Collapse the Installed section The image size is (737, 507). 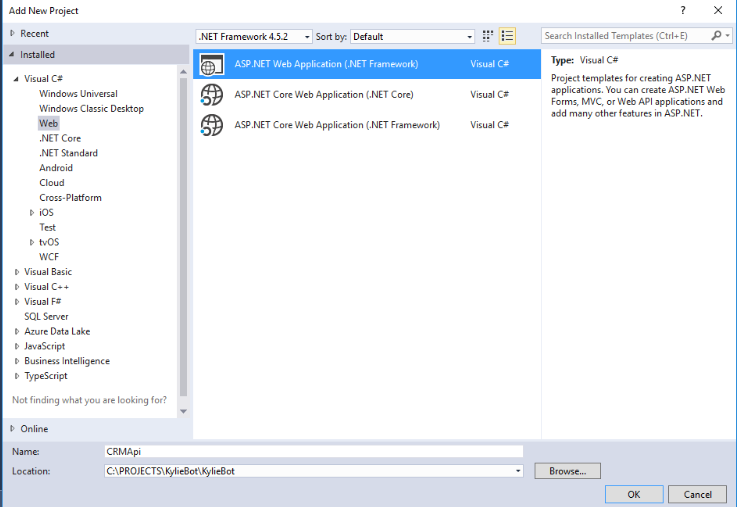[x=11, y=55]
